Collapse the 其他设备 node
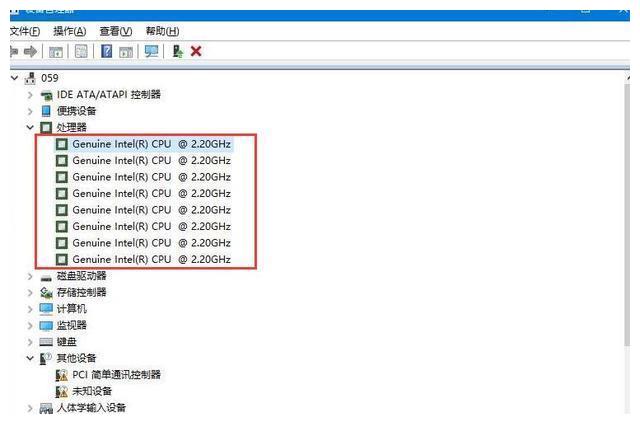Screen dimensions: 640x424 pyautogui.click(x=30, y=358)
